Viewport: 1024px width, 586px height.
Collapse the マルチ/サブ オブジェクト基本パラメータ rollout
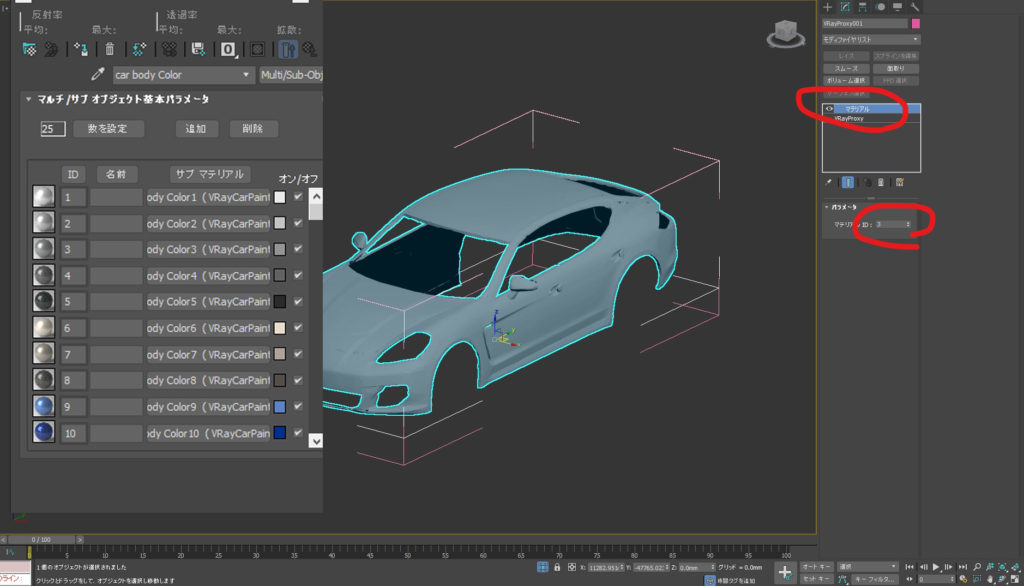point(28,99)
